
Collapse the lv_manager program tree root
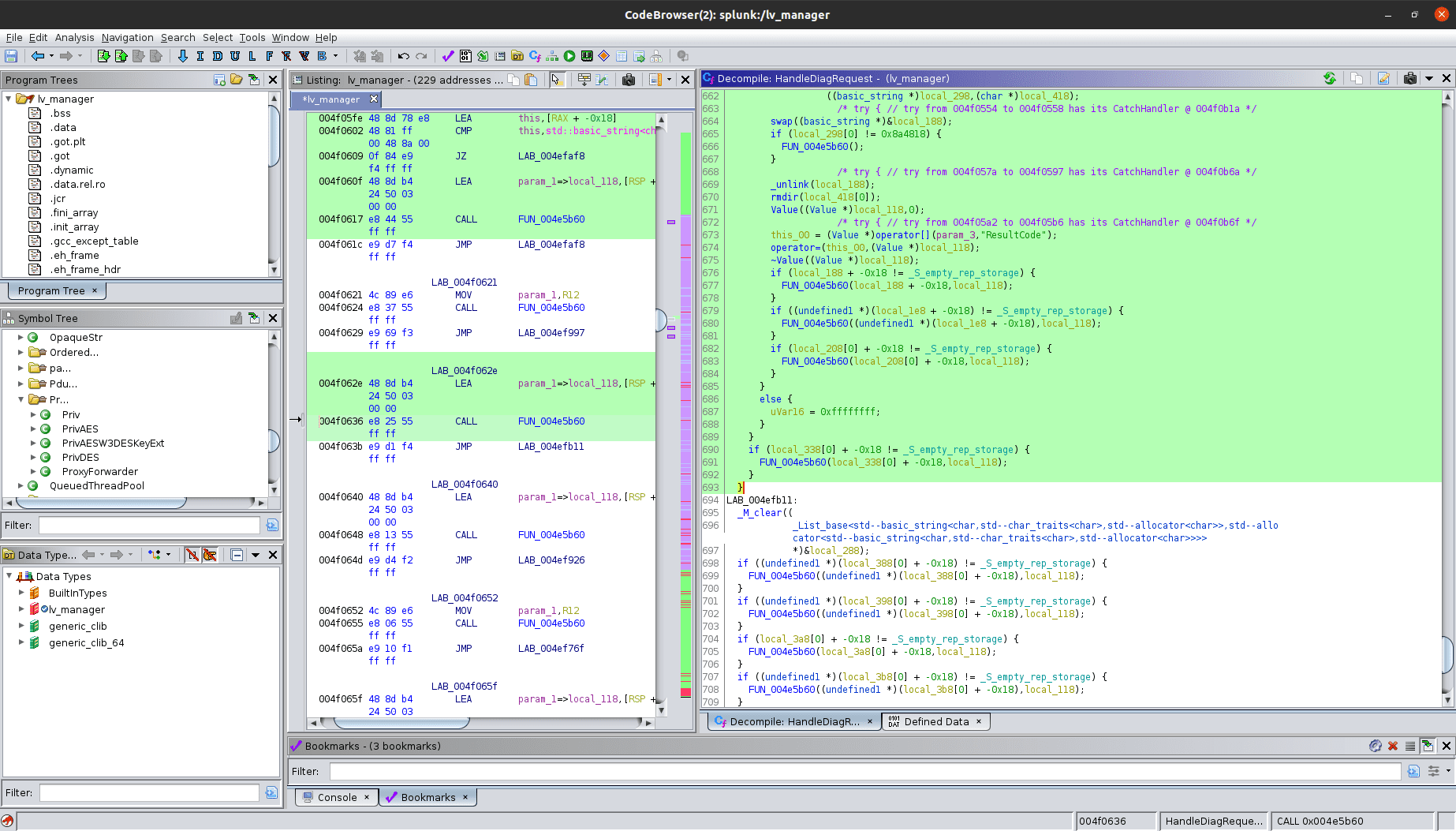tap(9, 99)
